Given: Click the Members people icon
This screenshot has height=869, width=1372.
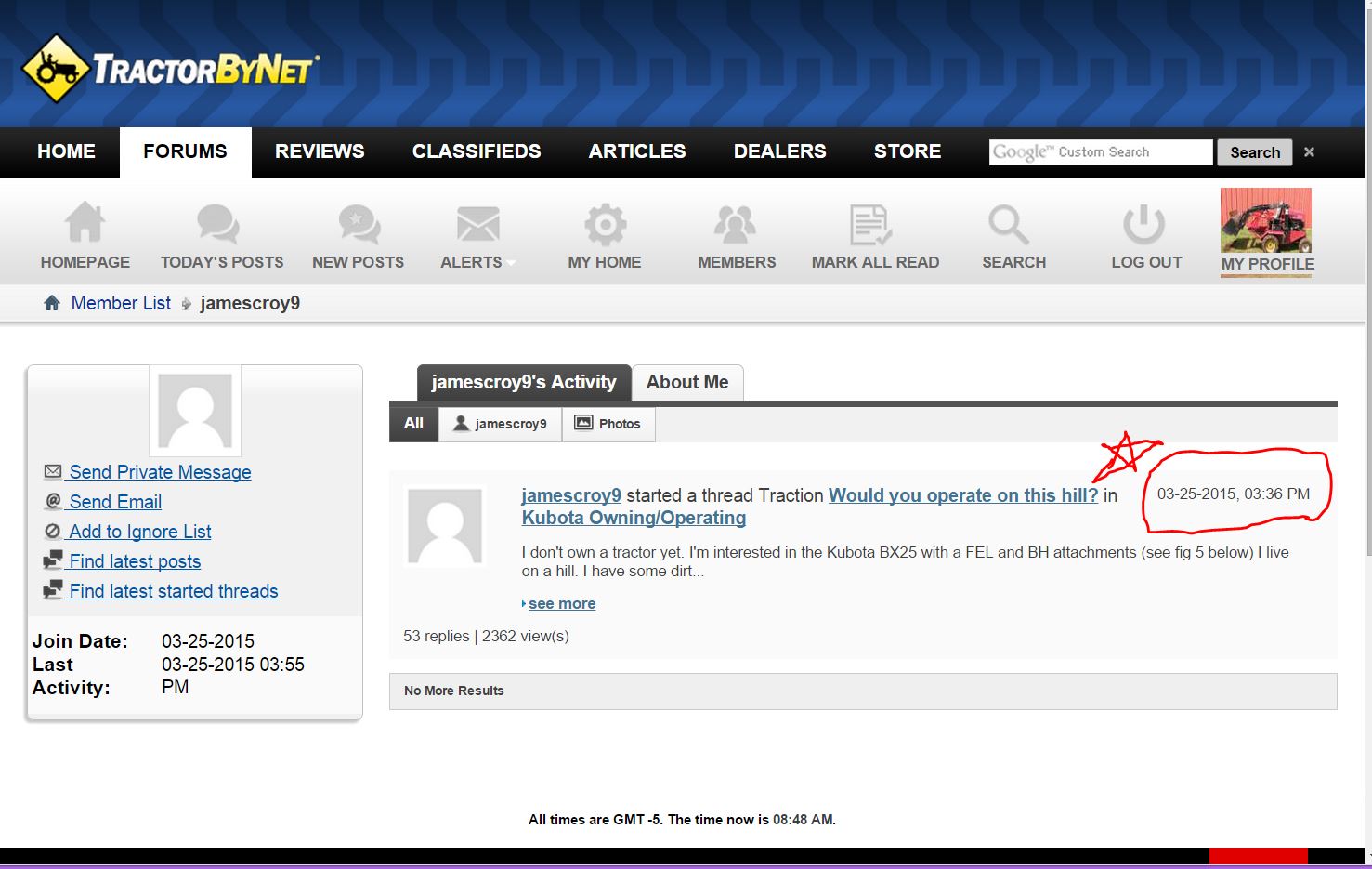Looking at the screenshot, I should pos(736,224).
